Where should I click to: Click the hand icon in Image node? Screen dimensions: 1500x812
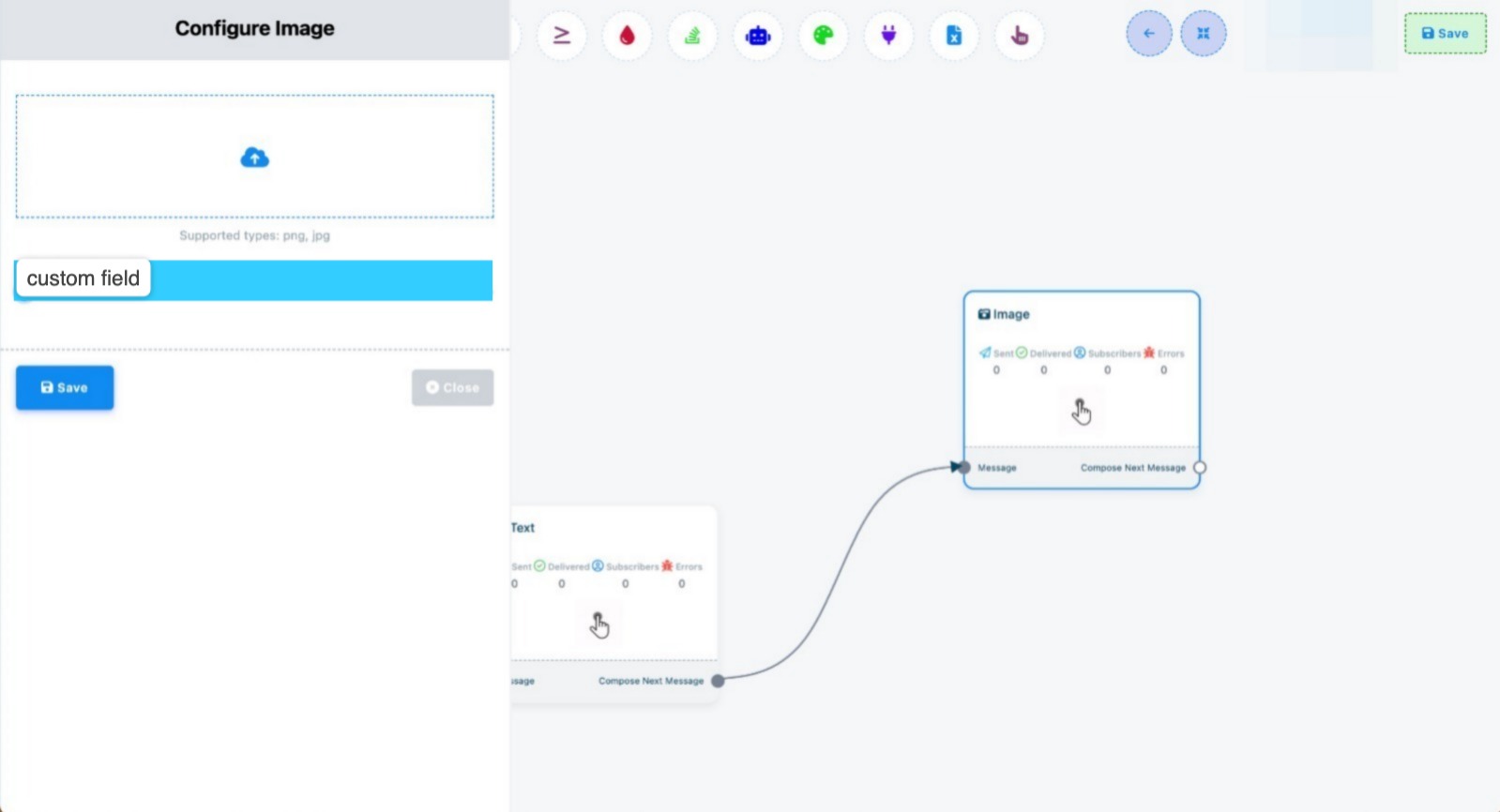pos(1082,411)
